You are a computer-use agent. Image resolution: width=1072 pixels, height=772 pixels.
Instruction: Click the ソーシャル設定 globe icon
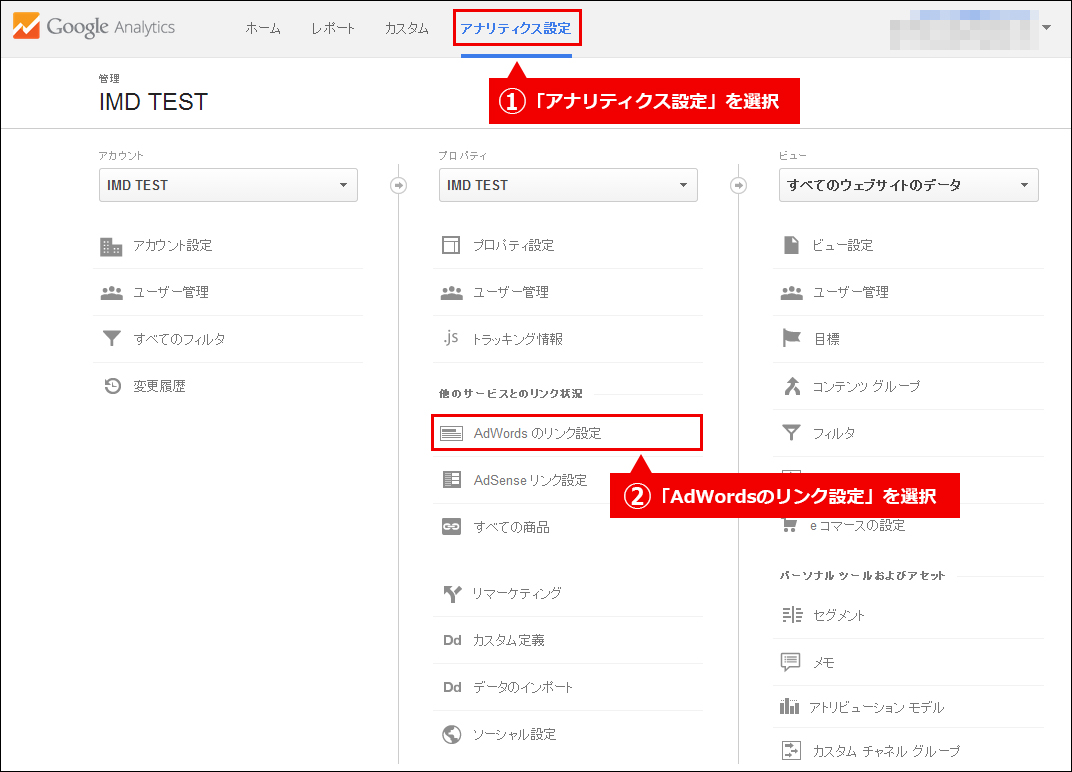(x=451, y=734)
